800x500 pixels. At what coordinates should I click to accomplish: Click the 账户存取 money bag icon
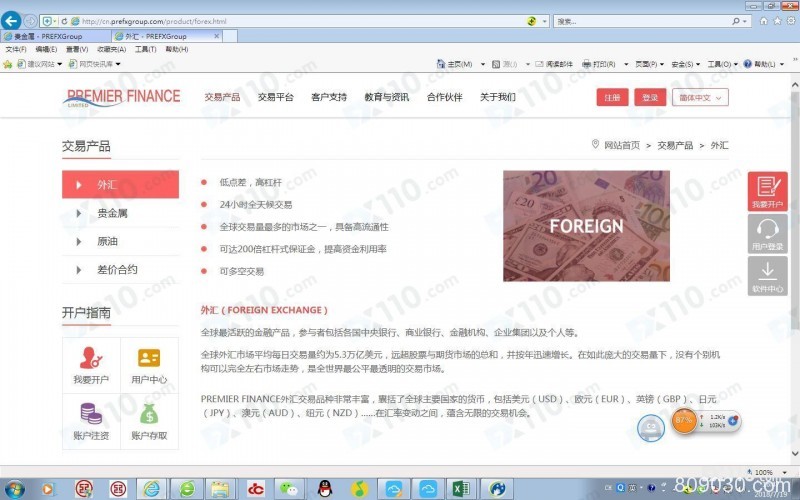pos(149,414)
